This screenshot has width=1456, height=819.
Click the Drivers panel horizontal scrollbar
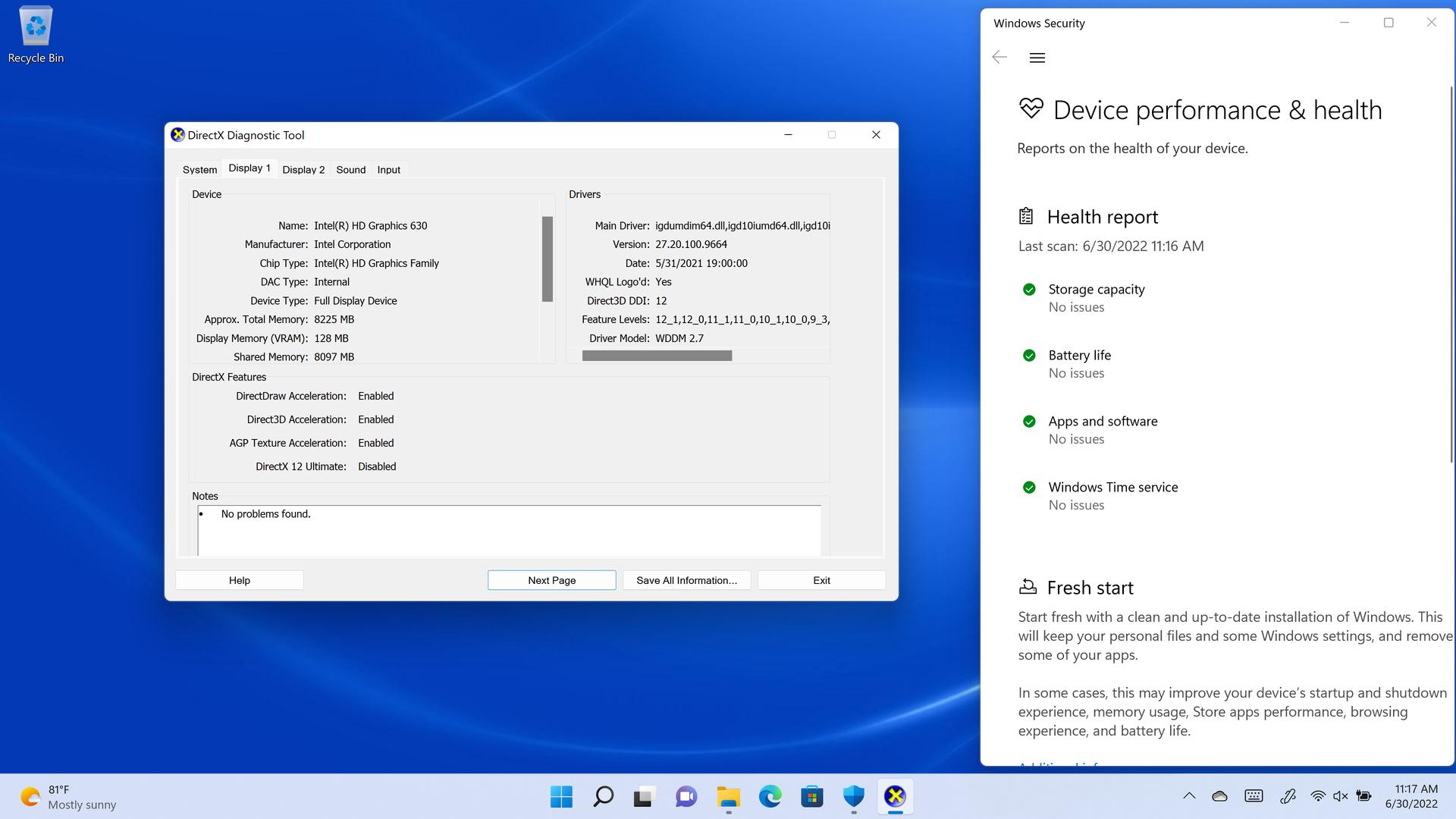click(657, 356)
